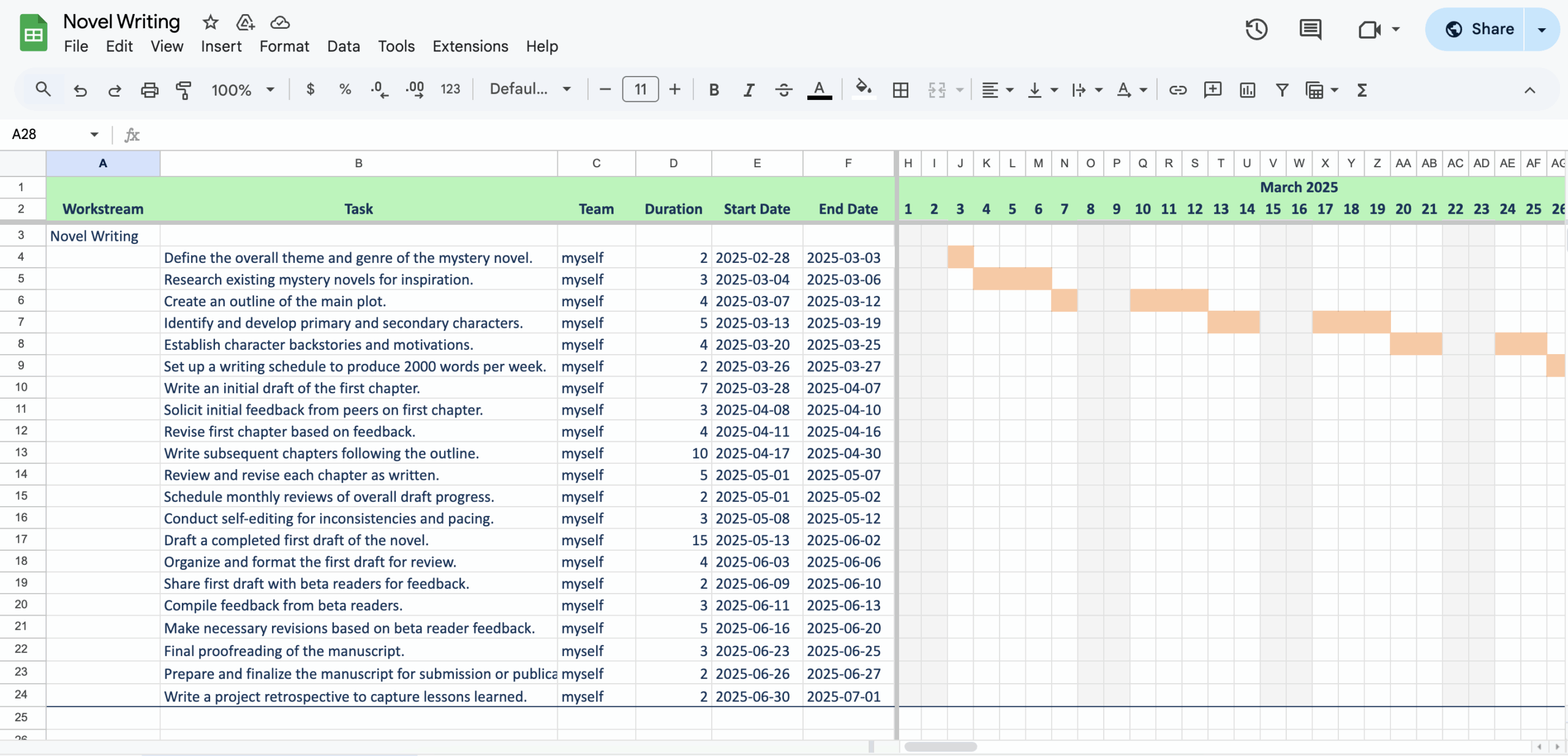Apply currency format with the dollar icon
Image resolution: width=1568 pixels, height=756 pixels.
310,89
